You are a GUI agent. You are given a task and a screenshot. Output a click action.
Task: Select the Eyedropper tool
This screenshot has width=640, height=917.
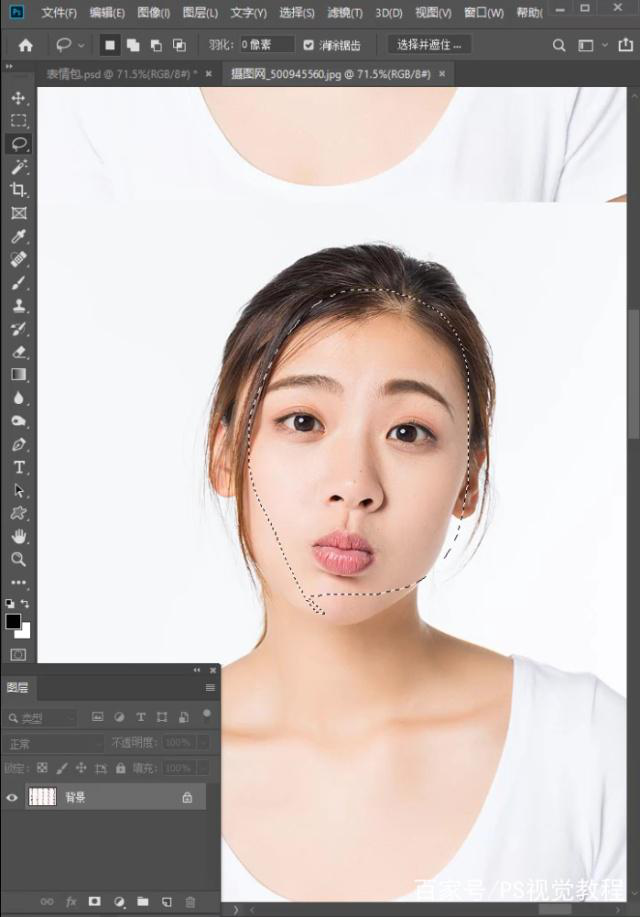click(x=18, y=236)
